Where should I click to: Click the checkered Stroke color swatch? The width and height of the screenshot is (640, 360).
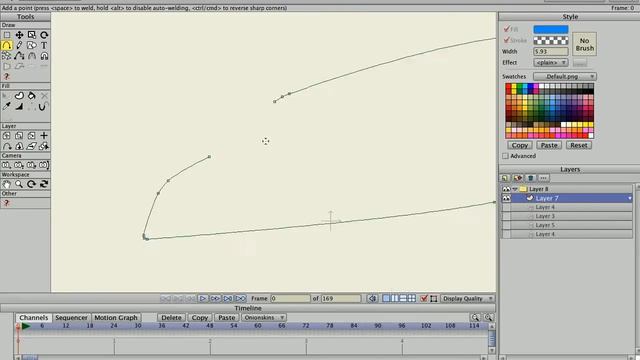point(551,40)
